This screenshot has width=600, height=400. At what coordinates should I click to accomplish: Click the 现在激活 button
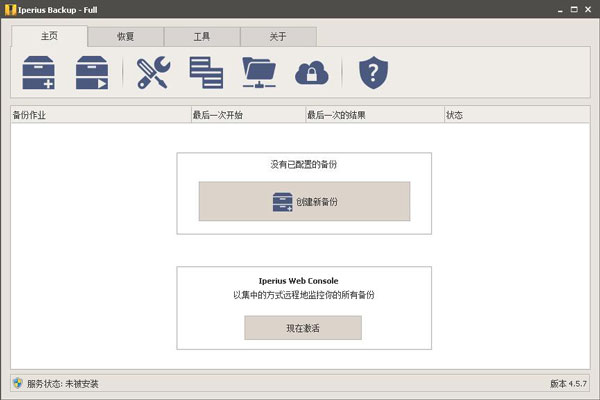(303, 328)
